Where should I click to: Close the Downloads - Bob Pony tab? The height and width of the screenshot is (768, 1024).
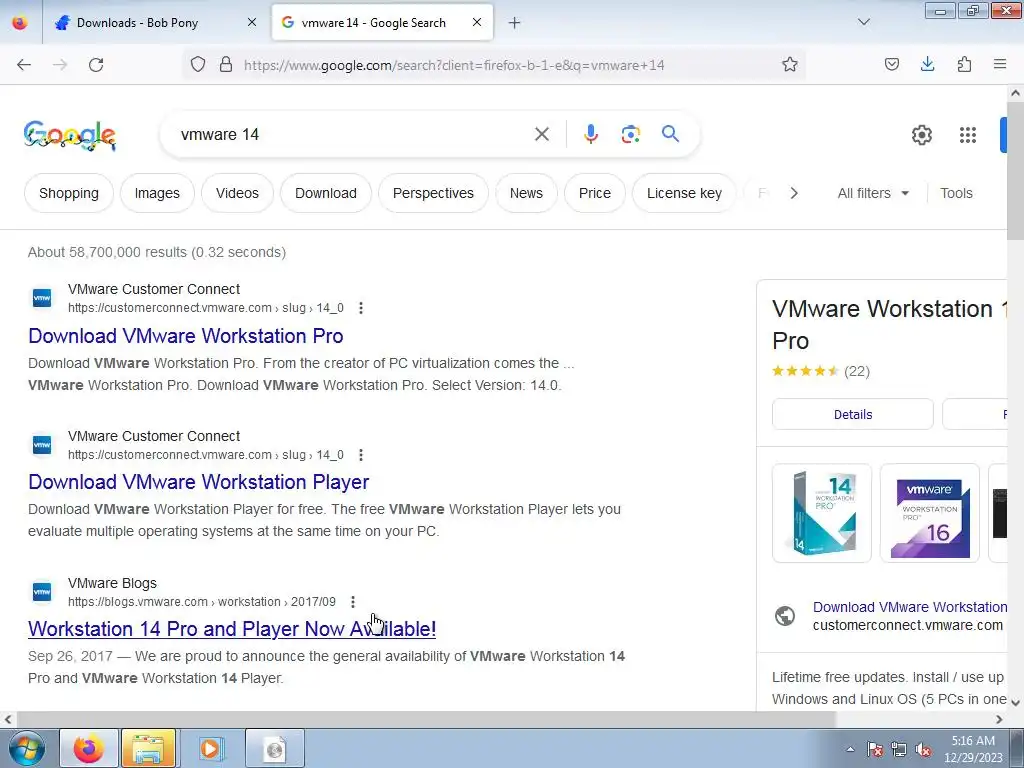pos(252,22)
